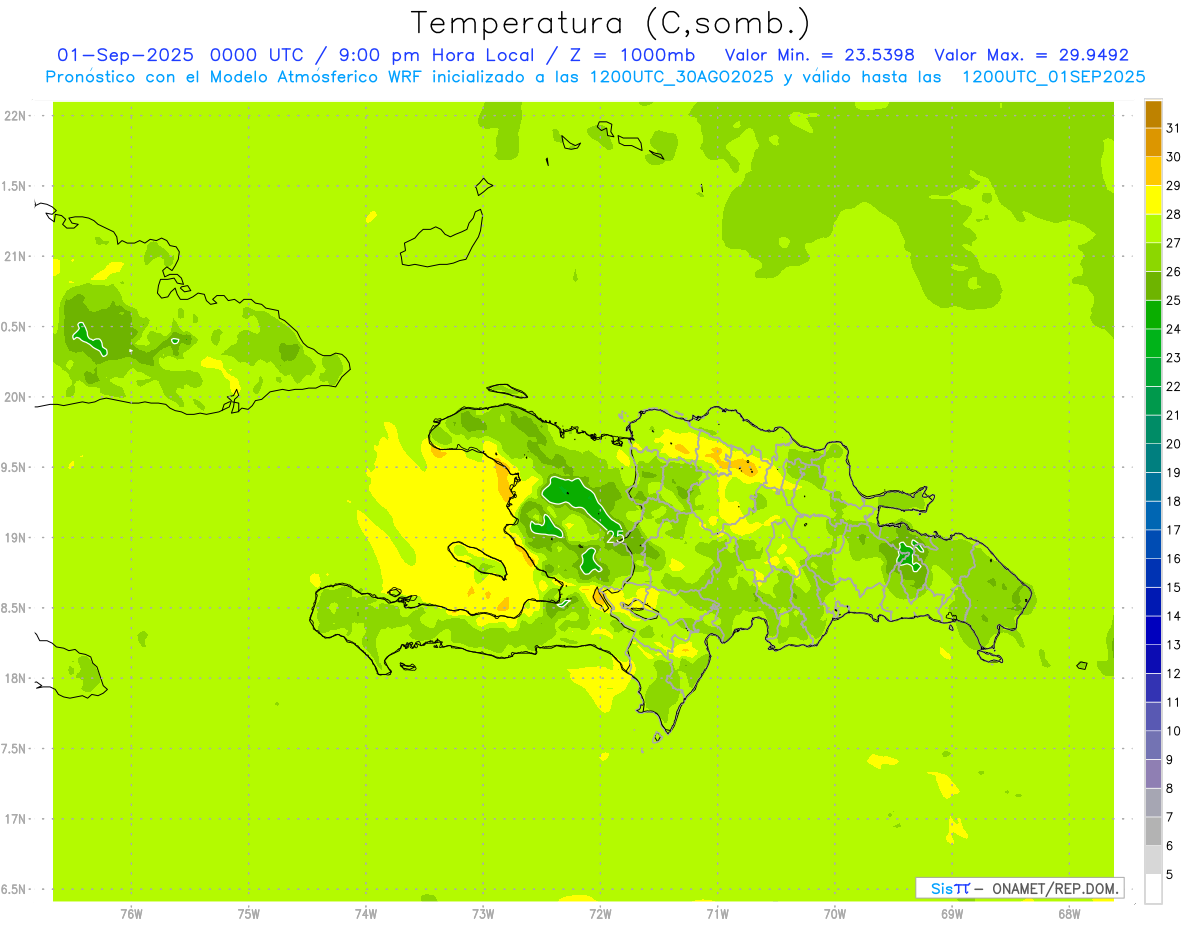Click the "68W" longitude axis label

(1069, 914)
